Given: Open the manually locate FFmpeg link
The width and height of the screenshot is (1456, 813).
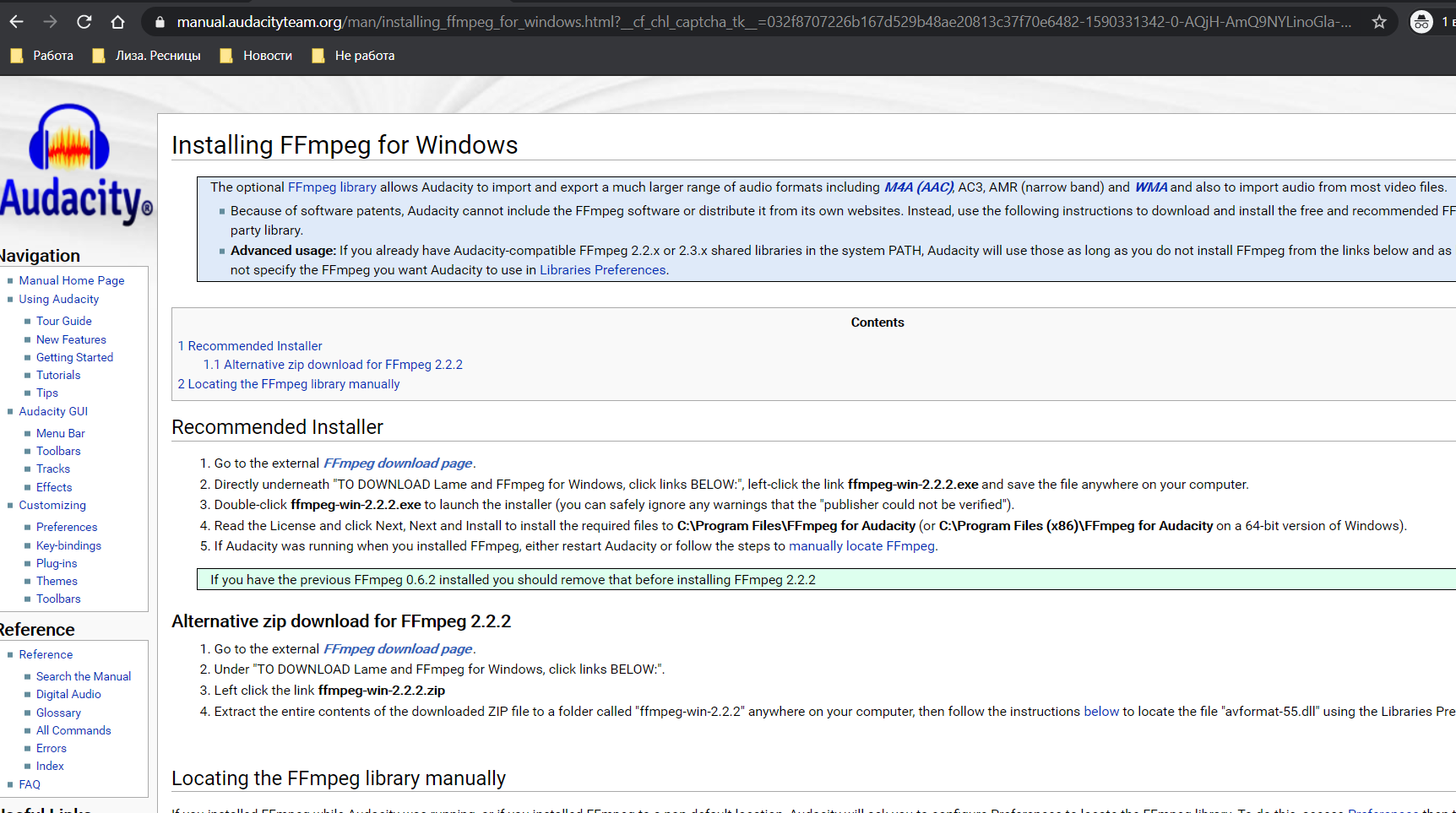Looking at the screenshot, I should point(861,546).
